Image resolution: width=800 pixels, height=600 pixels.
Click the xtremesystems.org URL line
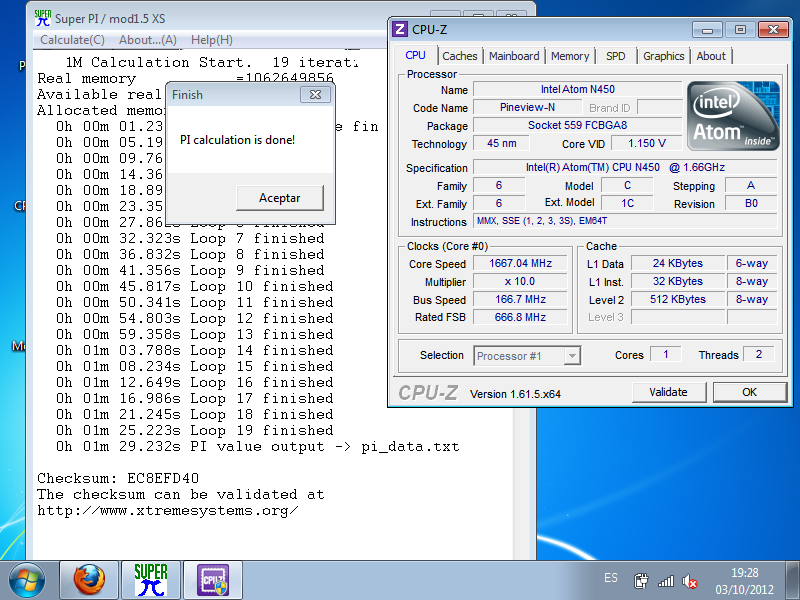click(x=167, y=510)
